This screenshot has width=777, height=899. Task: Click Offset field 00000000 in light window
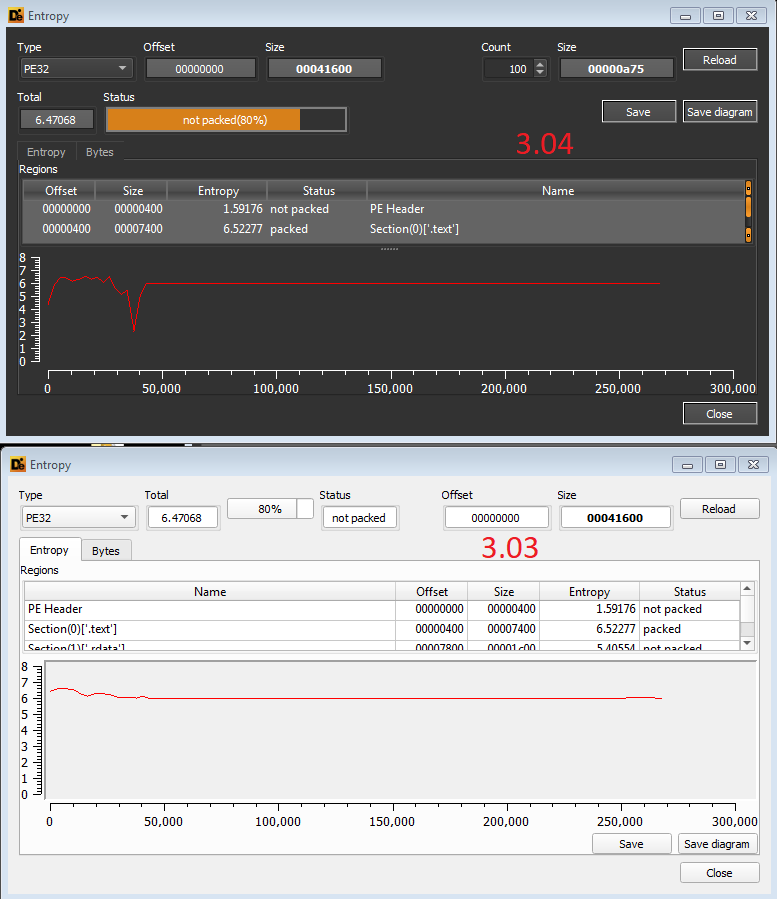tap(496, 518)
